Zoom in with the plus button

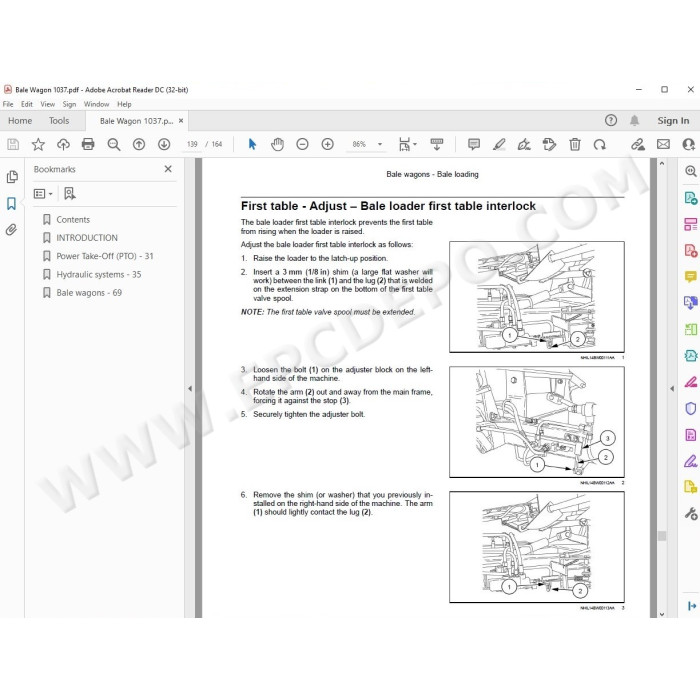pos(327,144)
